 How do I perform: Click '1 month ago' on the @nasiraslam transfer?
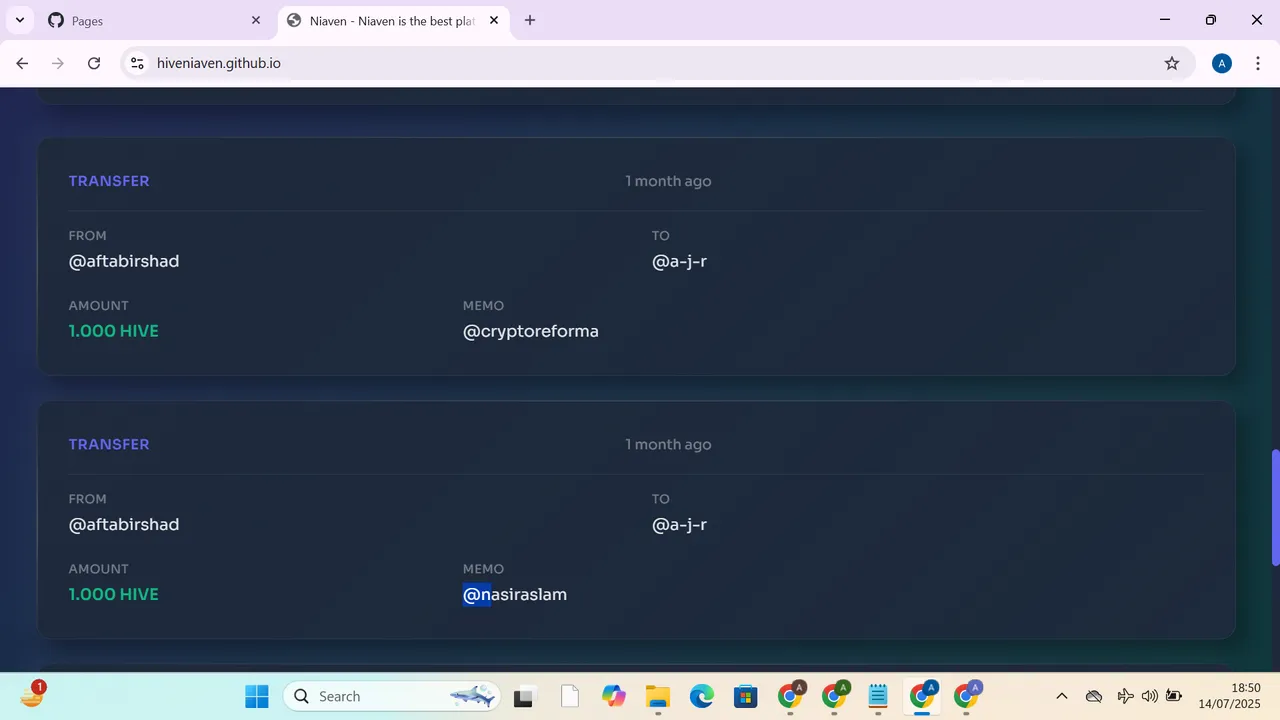[668, 444]
